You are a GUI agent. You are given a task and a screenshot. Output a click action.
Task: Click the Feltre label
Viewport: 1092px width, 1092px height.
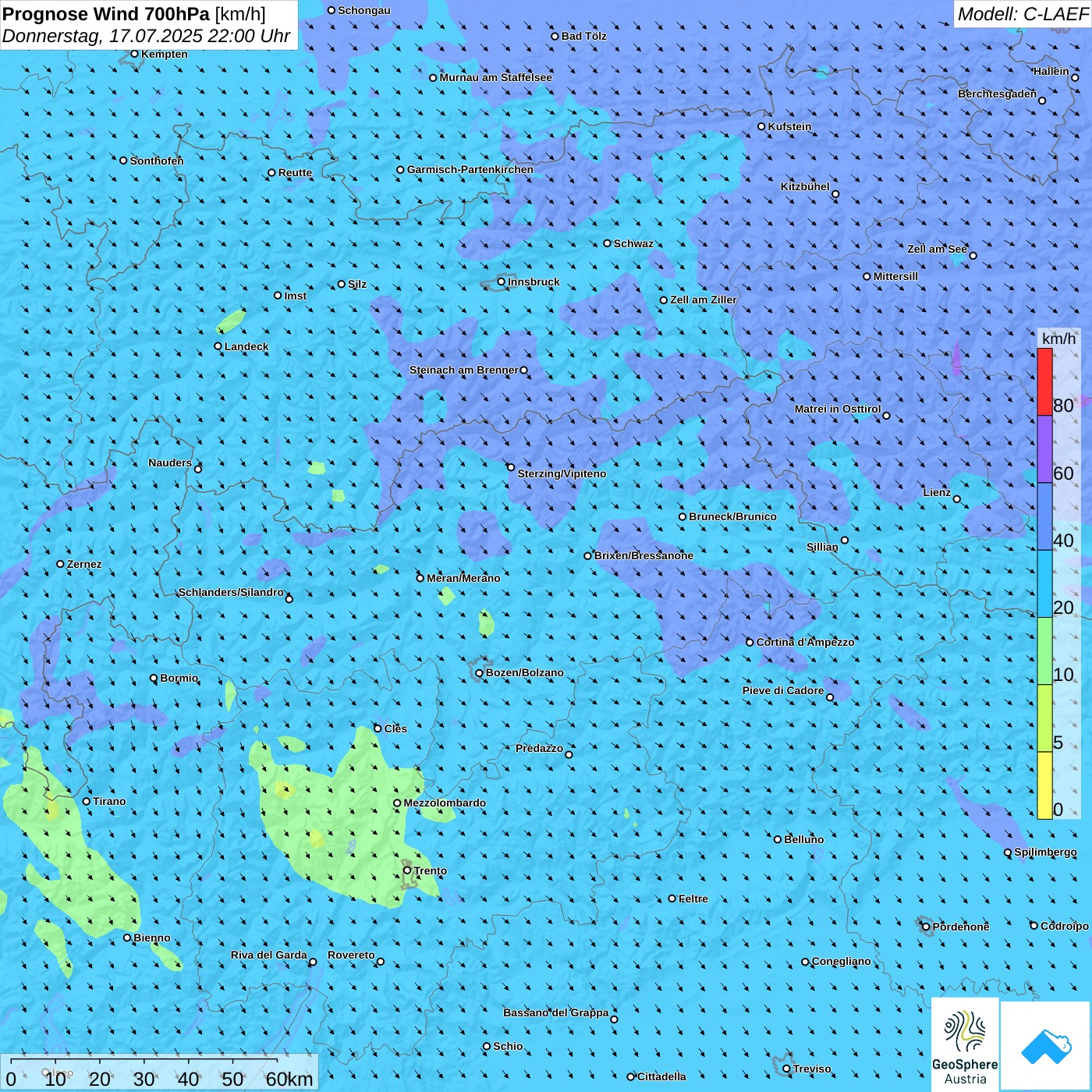693,899
